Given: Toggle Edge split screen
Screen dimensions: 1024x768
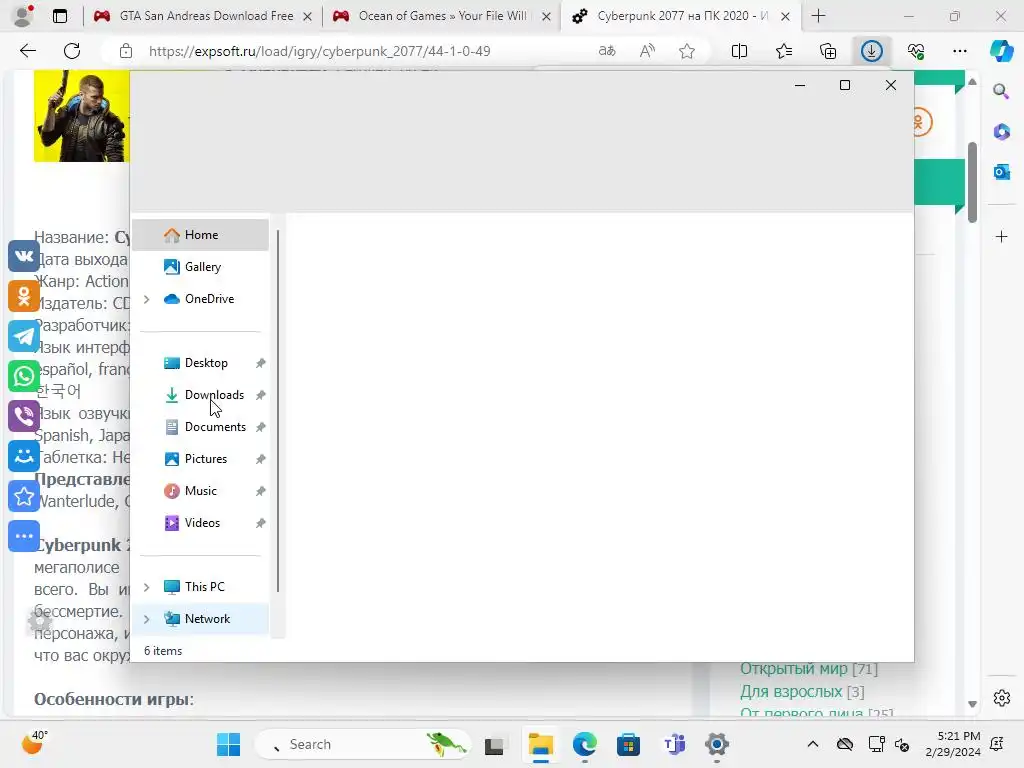Looking at the screenshot, I should coord(739,51).
